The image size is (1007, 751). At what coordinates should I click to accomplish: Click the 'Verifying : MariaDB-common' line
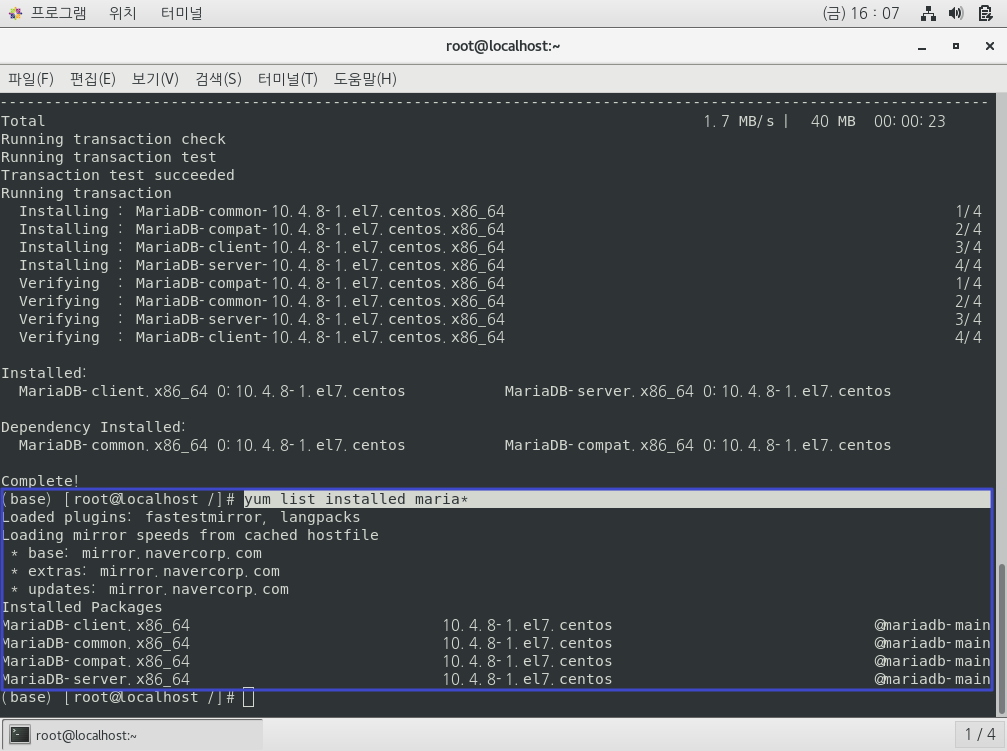point(262,301)
